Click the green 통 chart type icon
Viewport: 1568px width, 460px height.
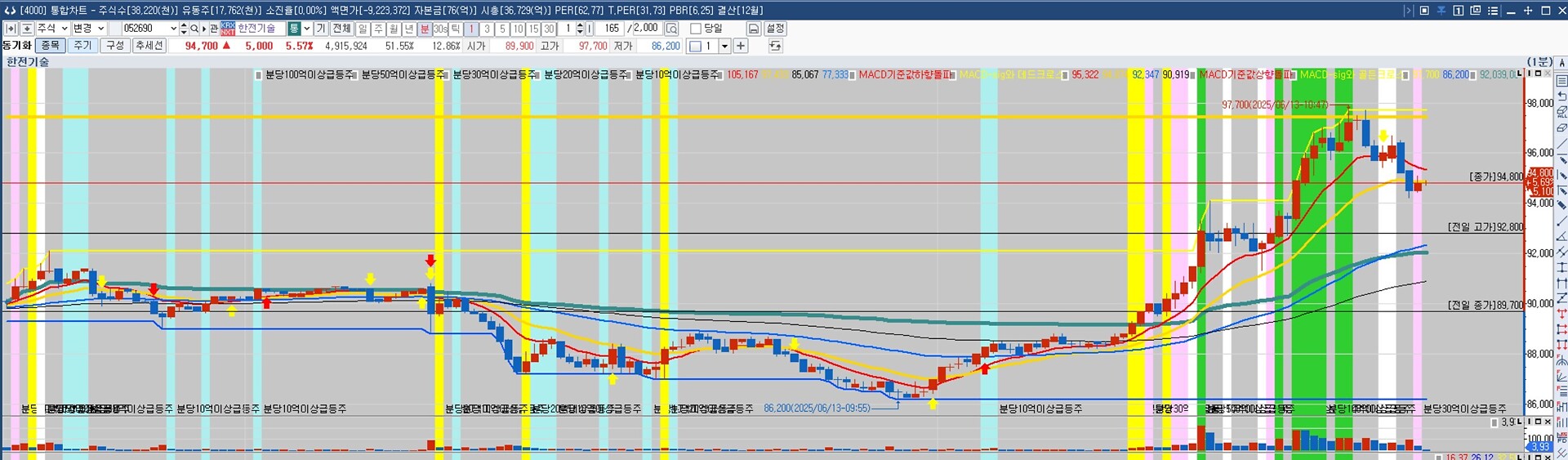click(293, 29)
